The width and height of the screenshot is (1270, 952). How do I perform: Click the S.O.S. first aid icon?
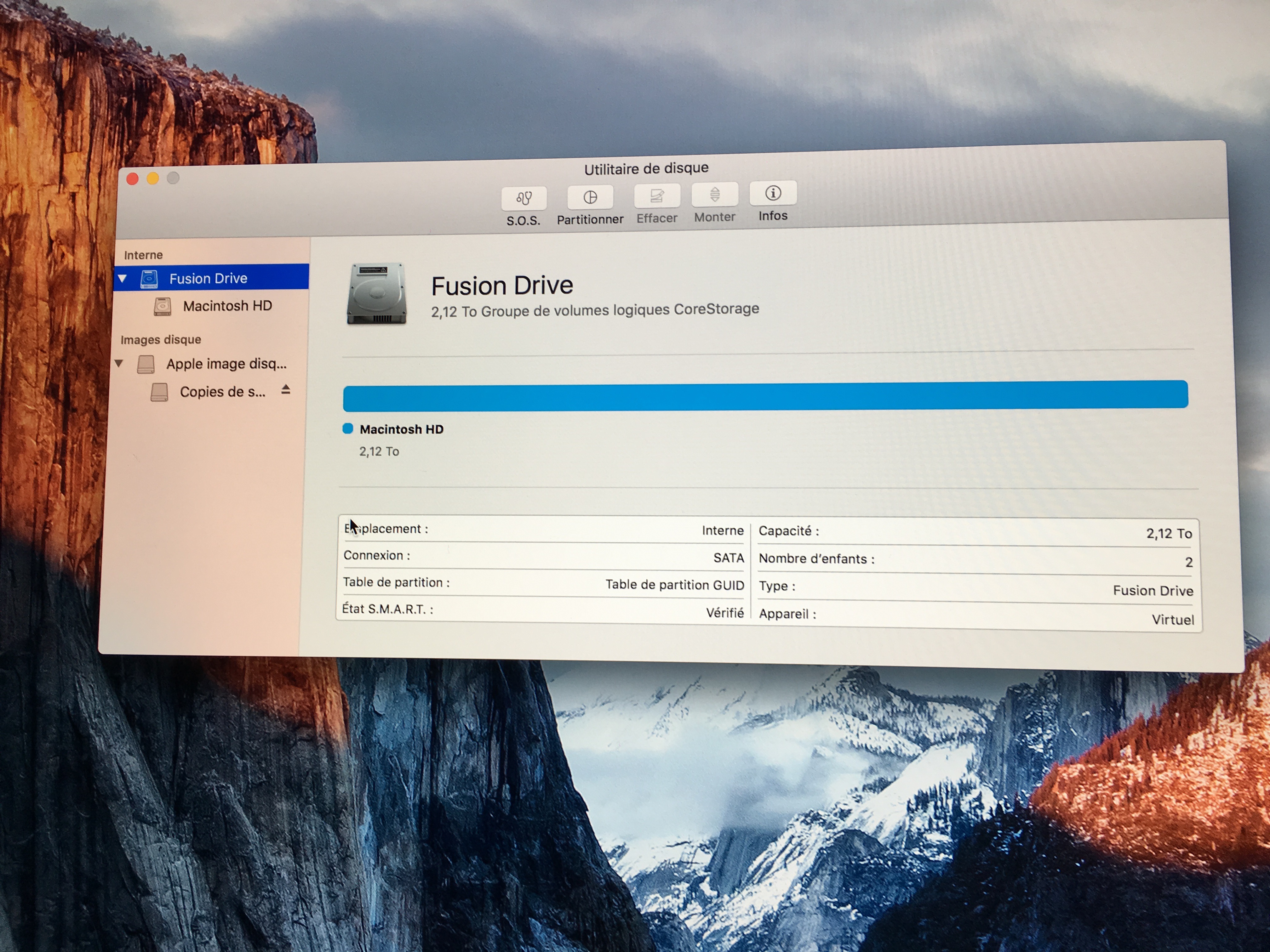523,199
